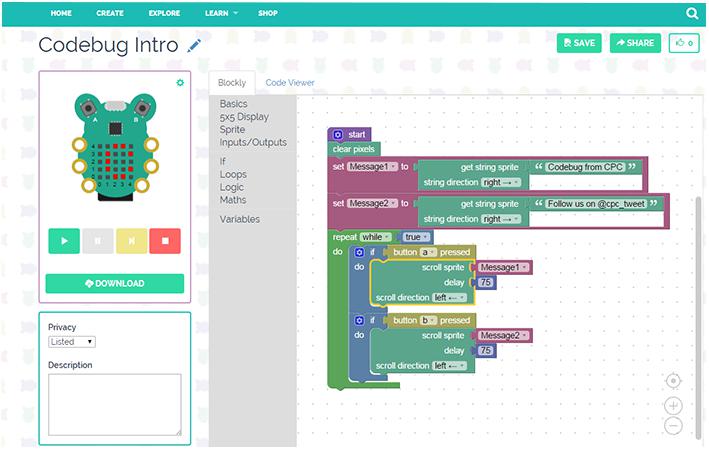Select the start block label
Viewport: 709px width, 449px height.
click(x=357, y=135)
